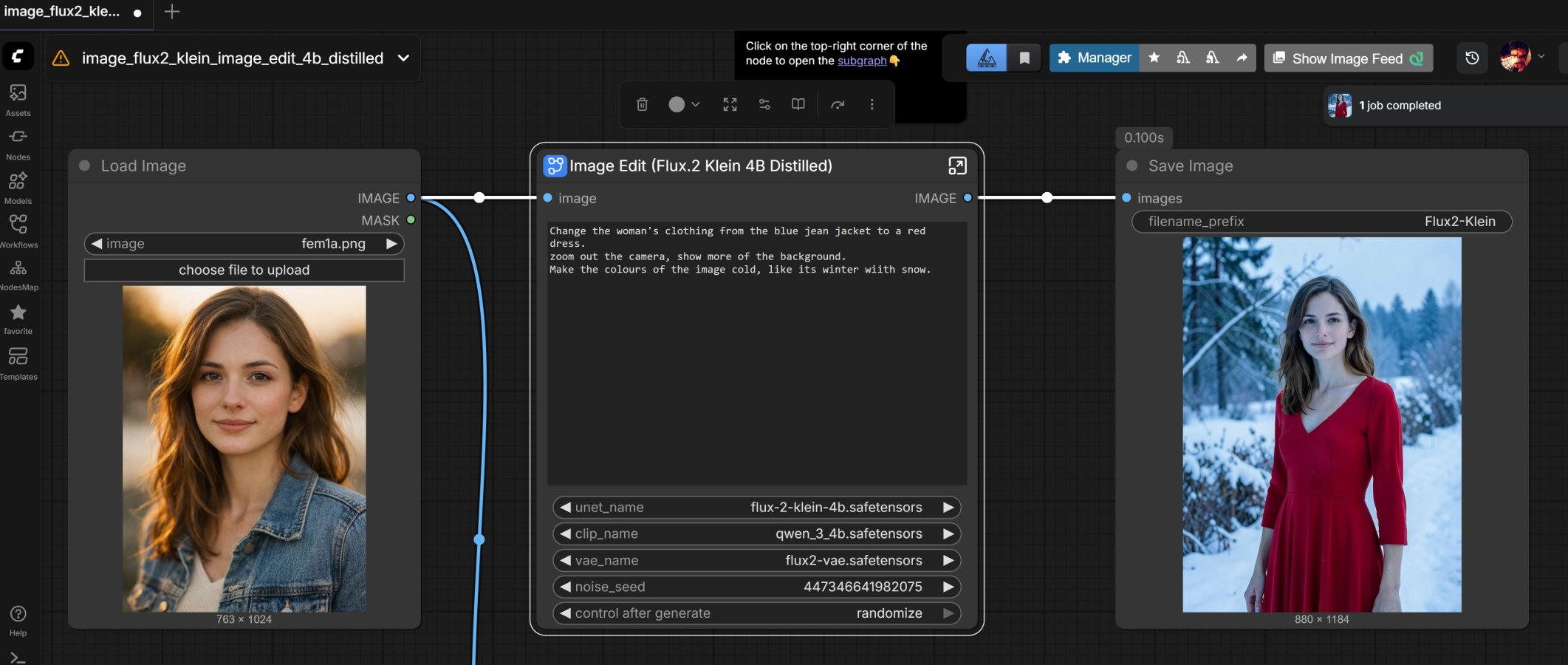Click the filename_prefix input field
This screenshot has width=1568, height=665.
coord(1321,222)
